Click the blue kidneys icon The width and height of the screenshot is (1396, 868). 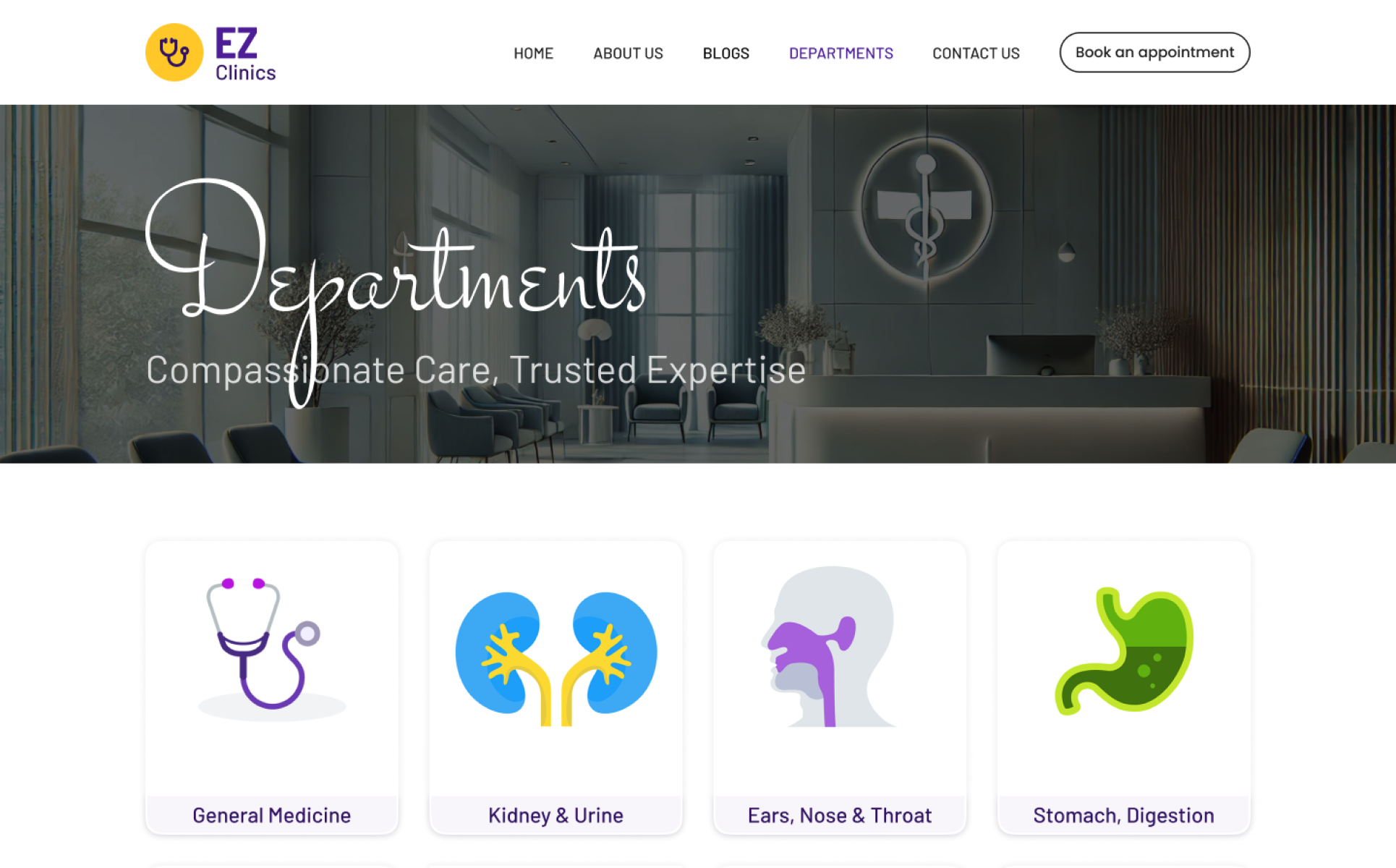(556, 658)
